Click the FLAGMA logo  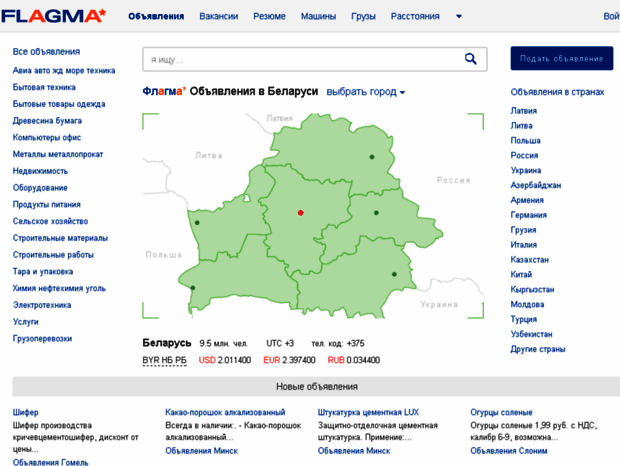pyautogui.click(x=53, y=16)
